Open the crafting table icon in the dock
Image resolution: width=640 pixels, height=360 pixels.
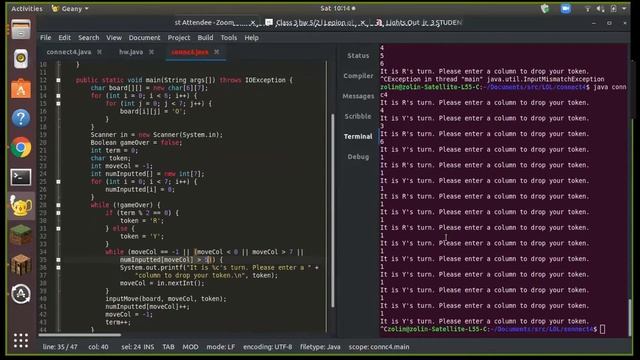click(x=21, y=264)
